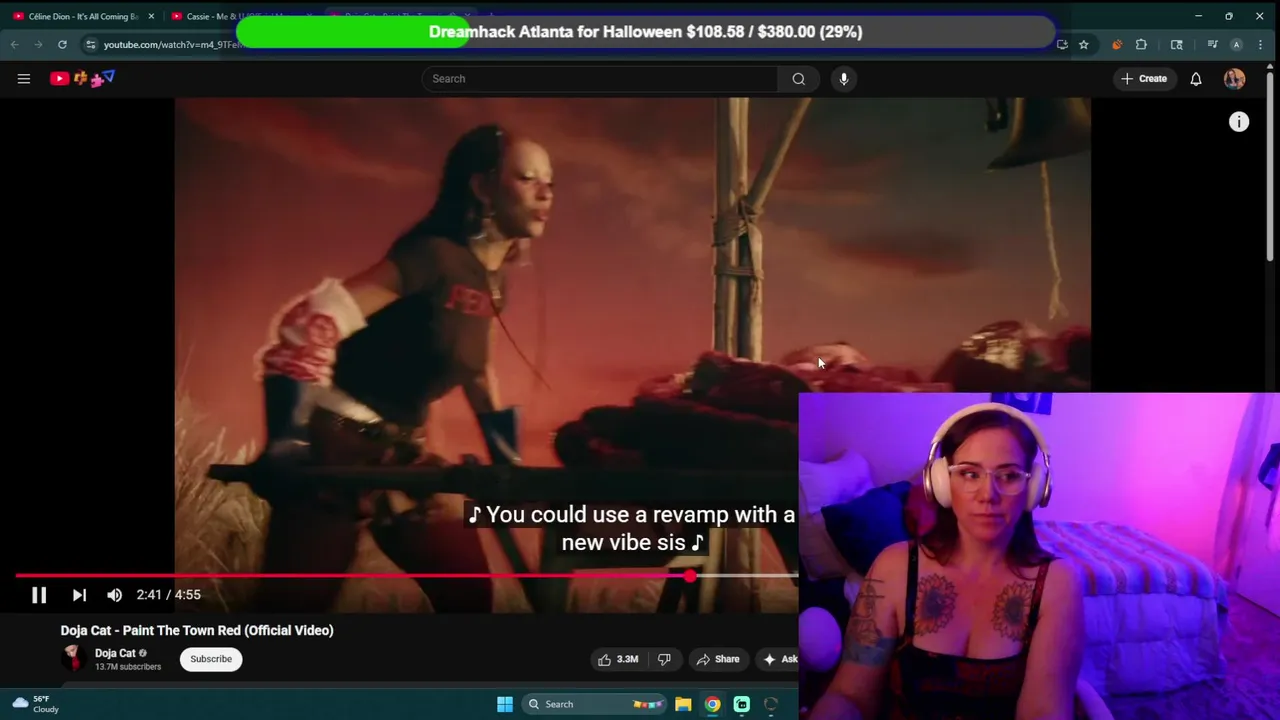Screen dimensions: 1280x720
Task: Open the Doja Cat channel name link
Action: (x=115, y=653)
